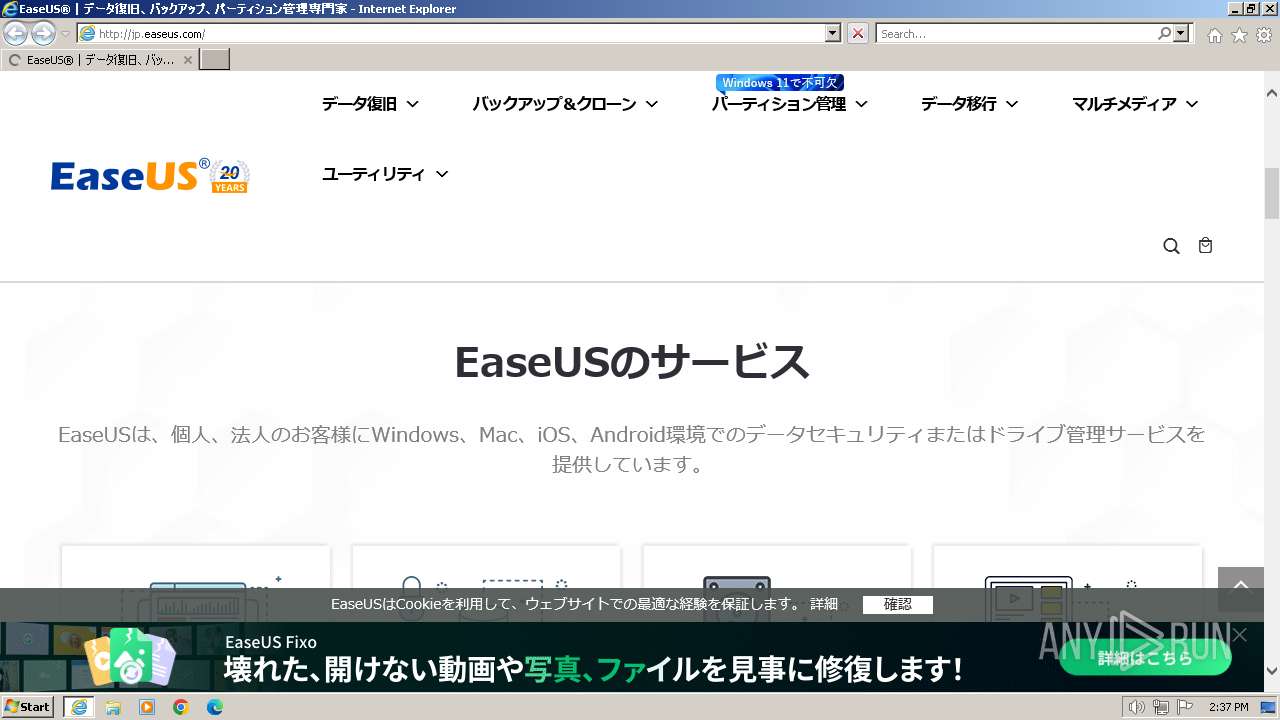
Task: Click the Action Center flag icon
Action: coord(1184,707)
